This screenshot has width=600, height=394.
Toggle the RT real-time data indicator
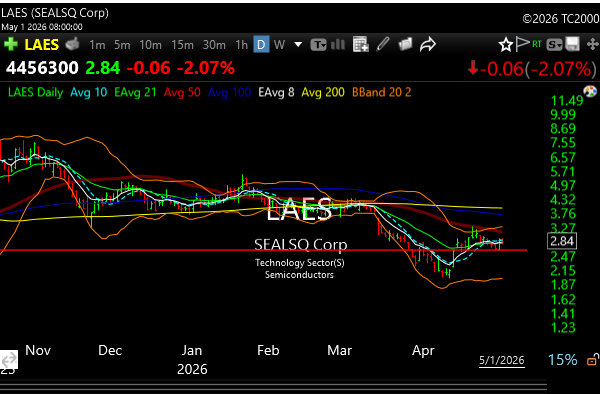(x=537, y=44)
